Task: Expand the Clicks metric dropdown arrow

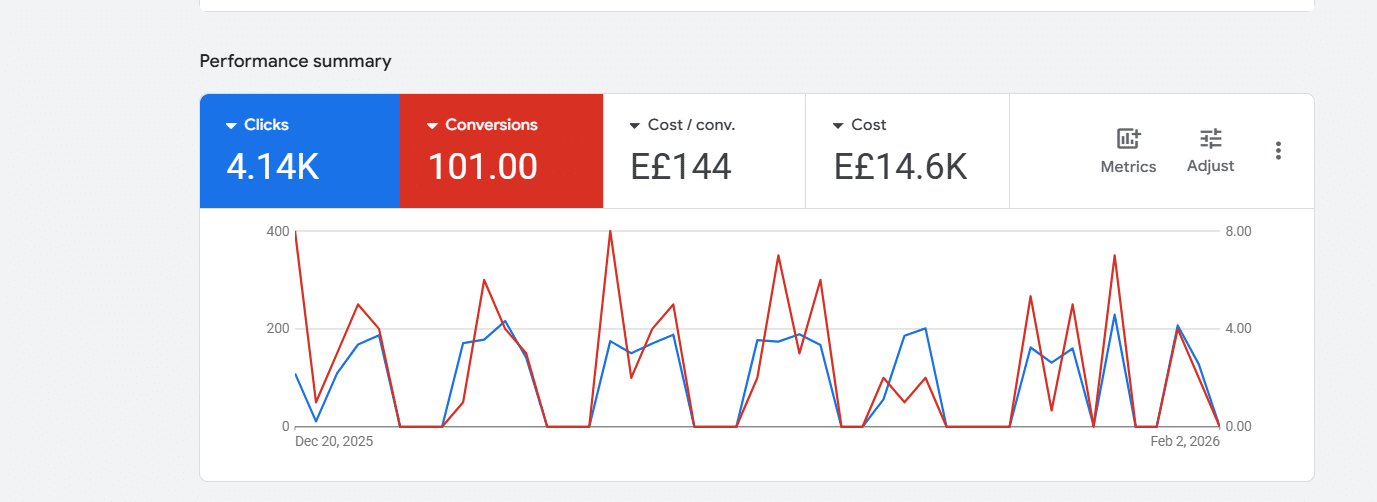Action: (231, 126)
